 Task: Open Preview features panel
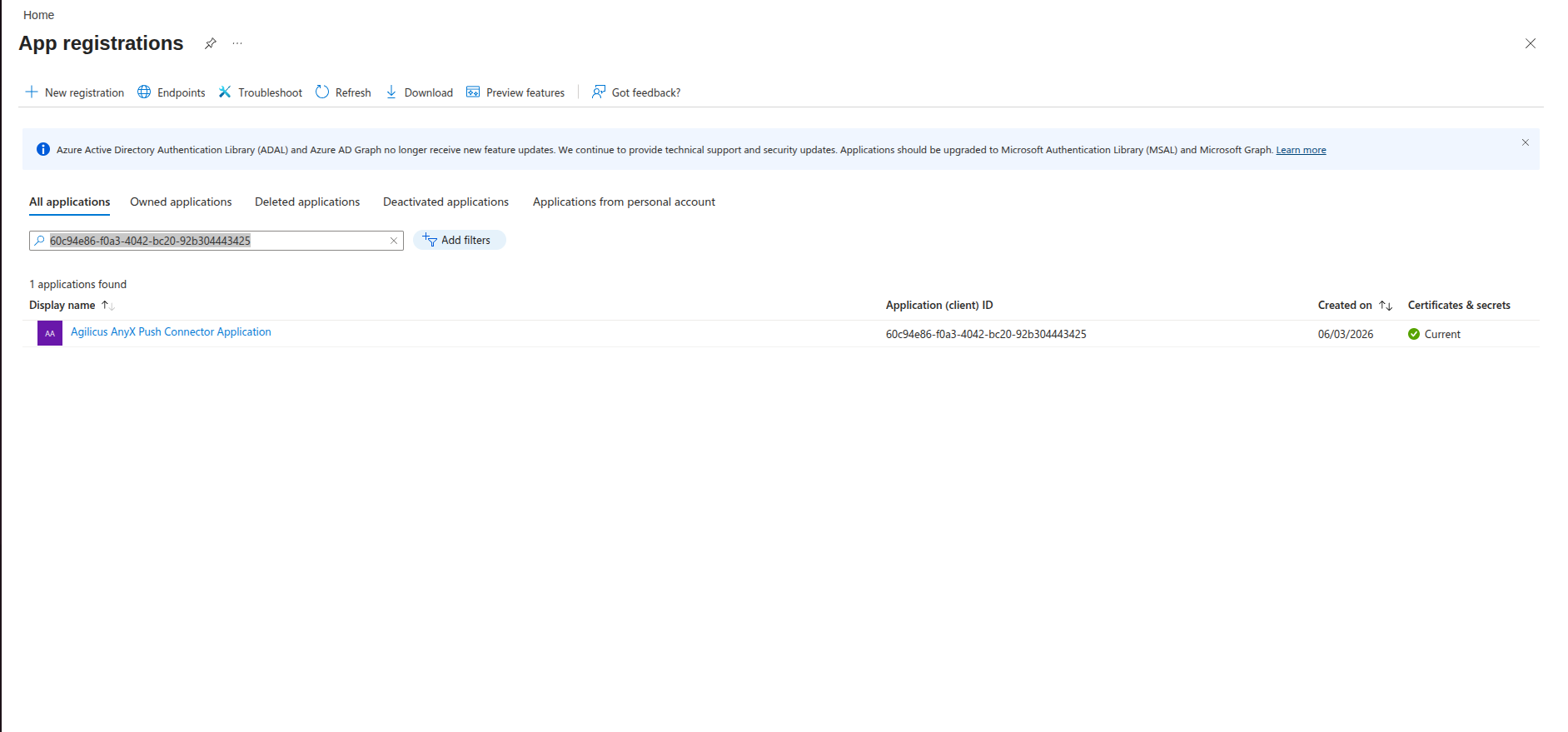(515, 92)
